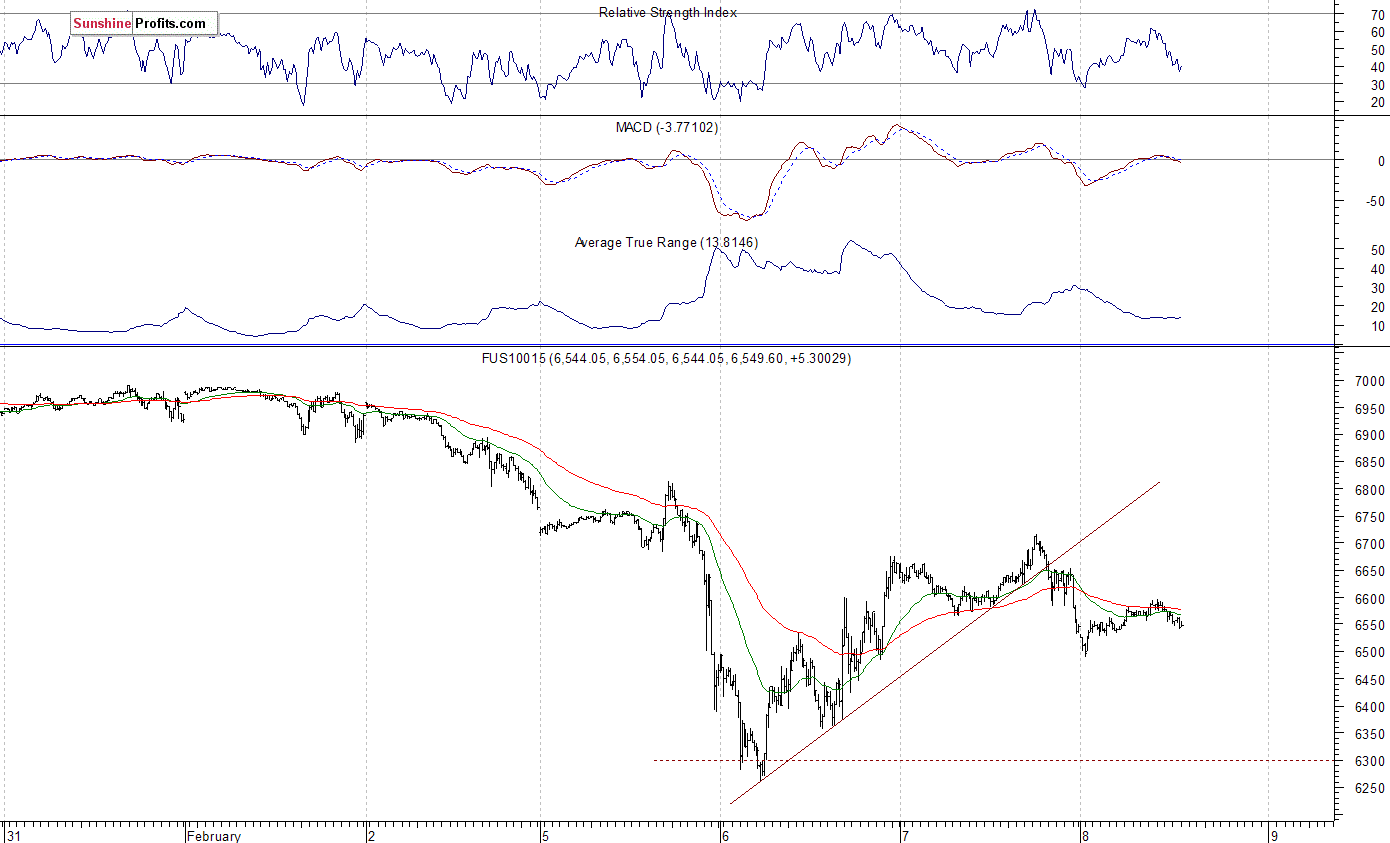1390x843 pixels.
Task: Click the 6400 price axis label
Action: pyautogui.click(x=1370, y=707)
